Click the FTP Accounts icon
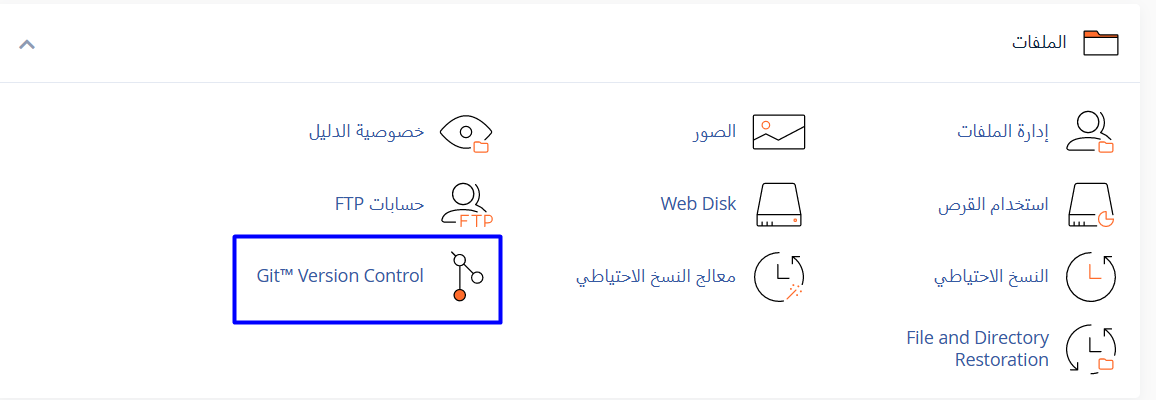The width and height of the screenshot is (1156, 400). coord(468,205)
